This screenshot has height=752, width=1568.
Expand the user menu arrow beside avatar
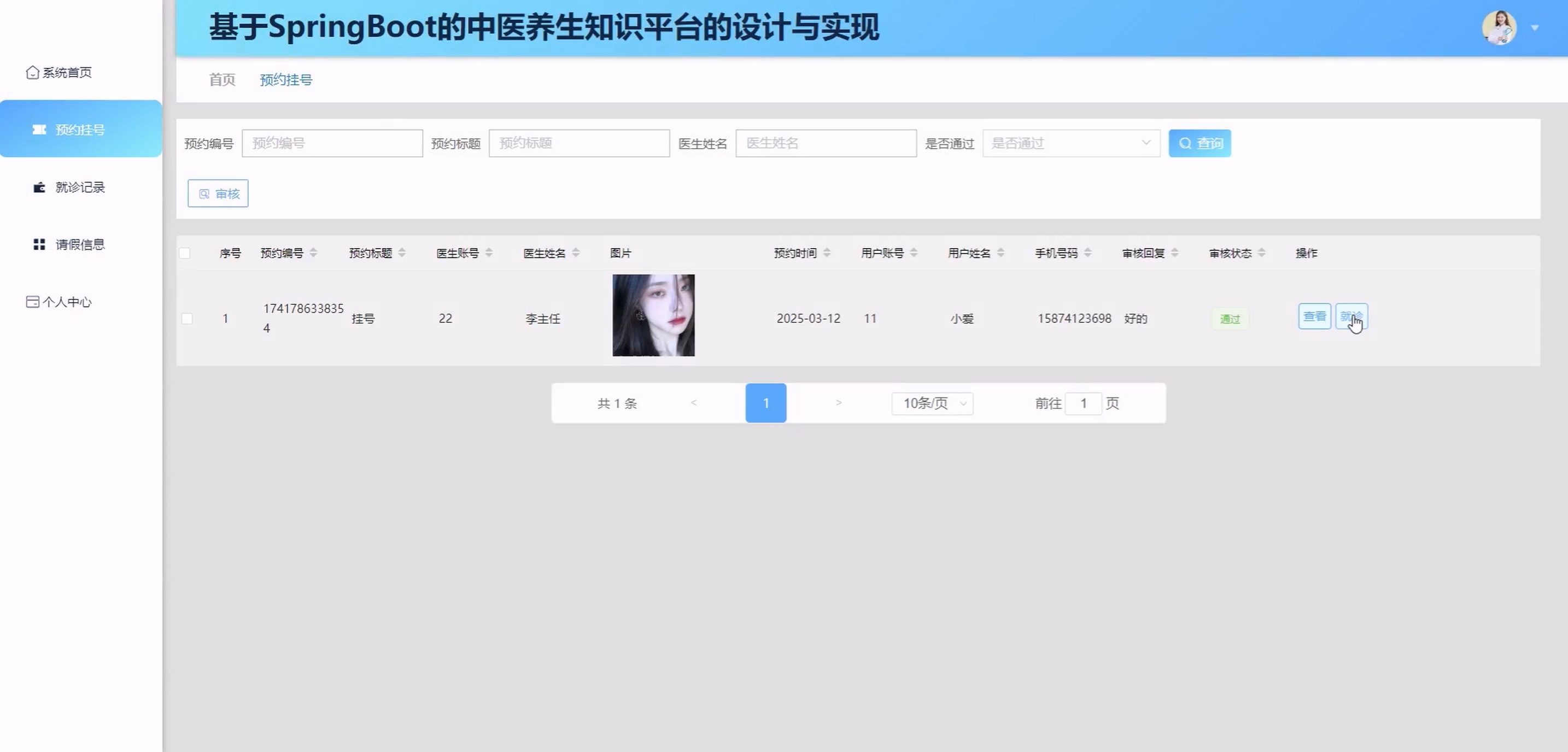(1535, 28)
